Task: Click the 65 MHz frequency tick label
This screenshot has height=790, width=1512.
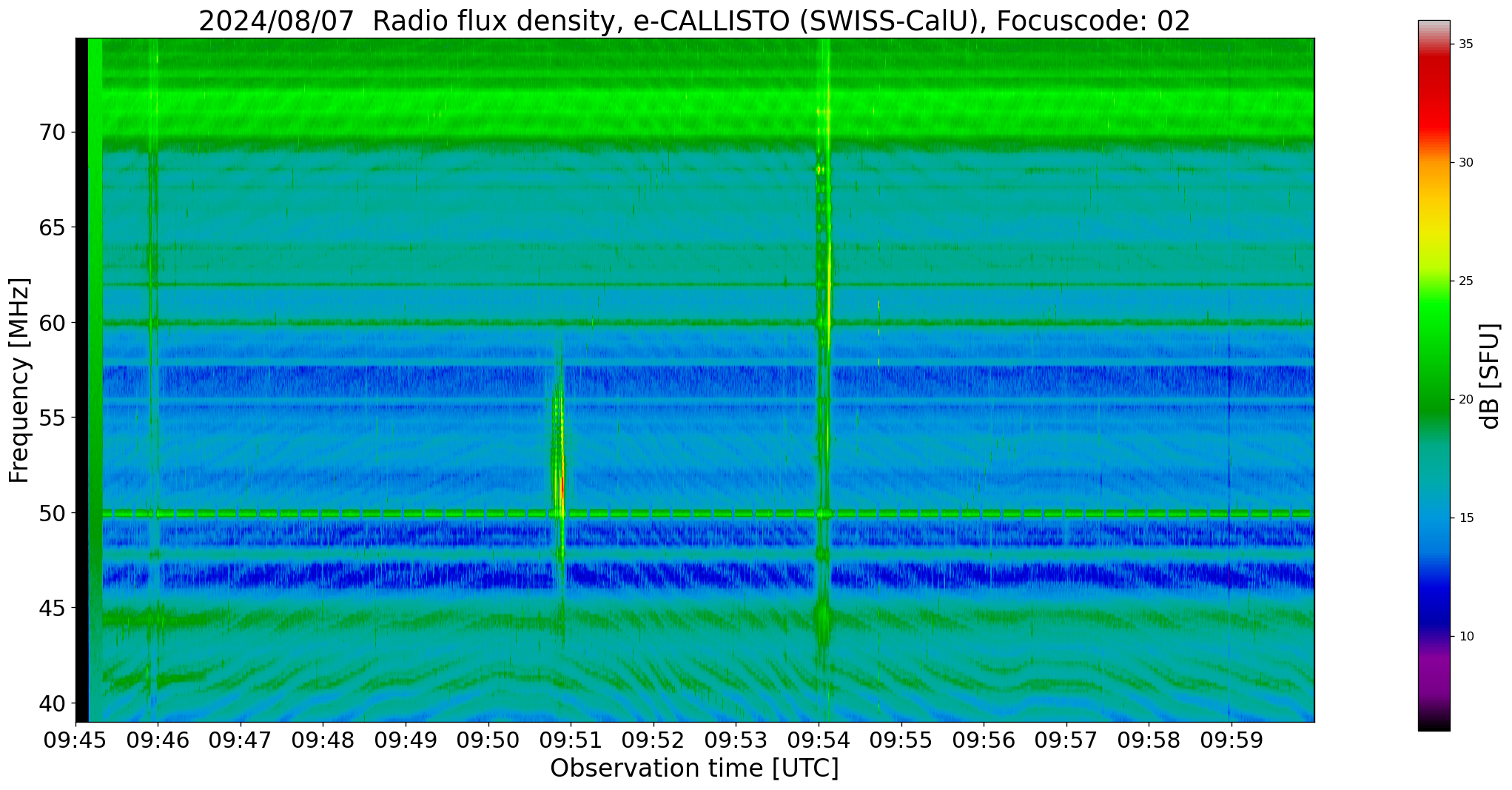Action: click(x=52, y=227)
